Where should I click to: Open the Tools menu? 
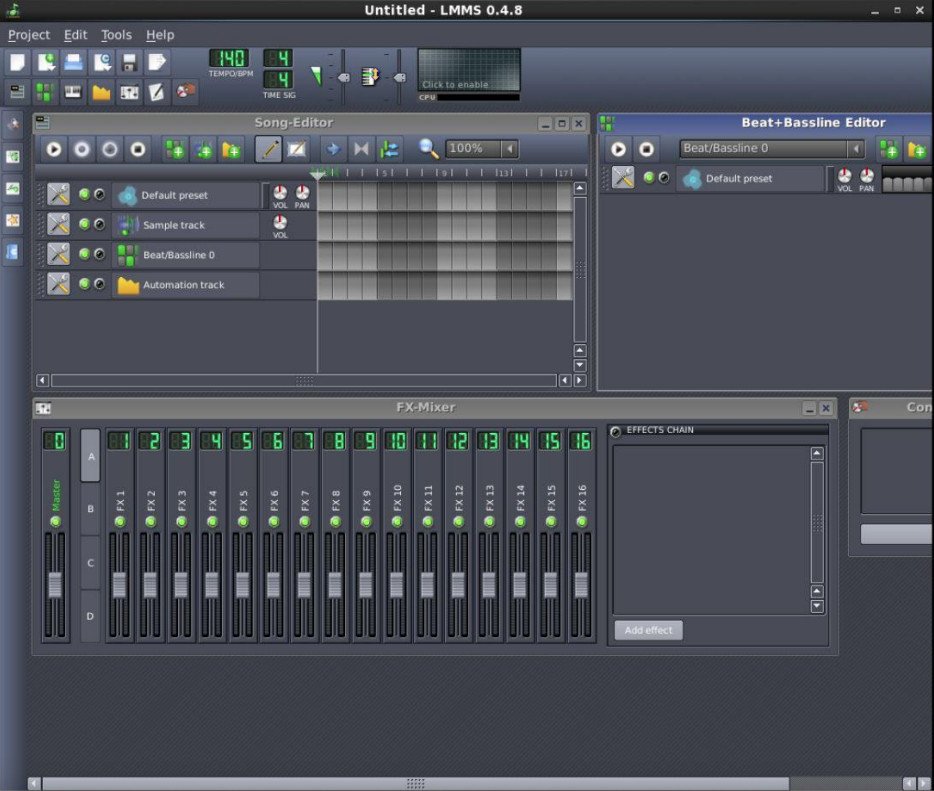pyautogui.click(x=115, y=34)
